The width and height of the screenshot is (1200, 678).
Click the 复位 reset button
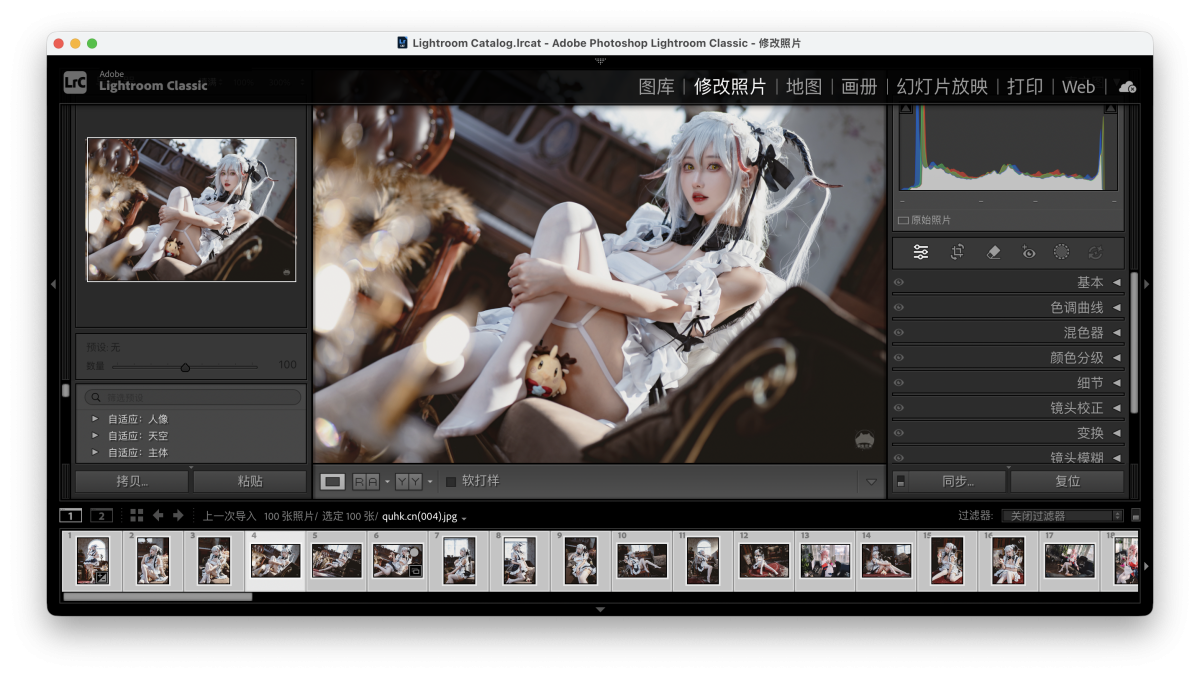[1068, 481]
